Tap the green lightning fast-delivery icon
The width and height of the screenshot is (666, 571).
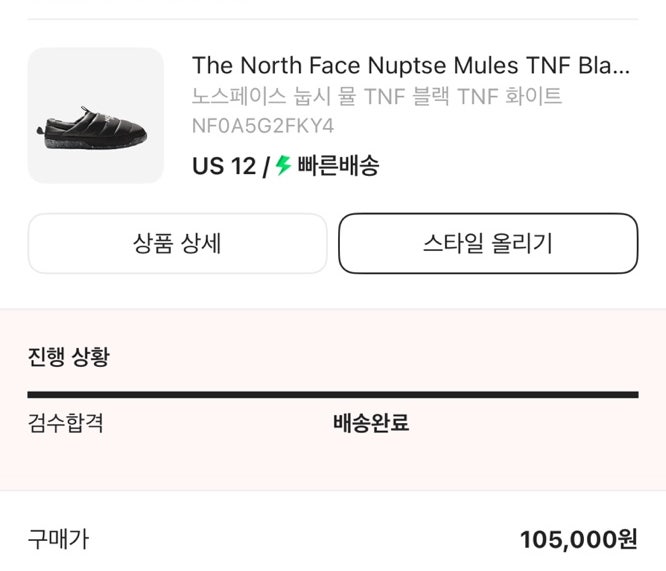[283, 166]
